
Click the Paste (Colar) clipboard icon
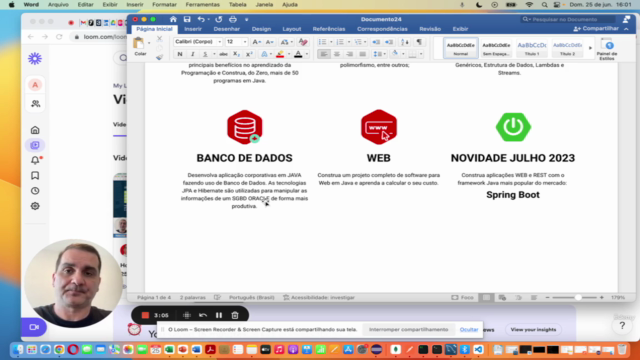(x=139, y=43)
